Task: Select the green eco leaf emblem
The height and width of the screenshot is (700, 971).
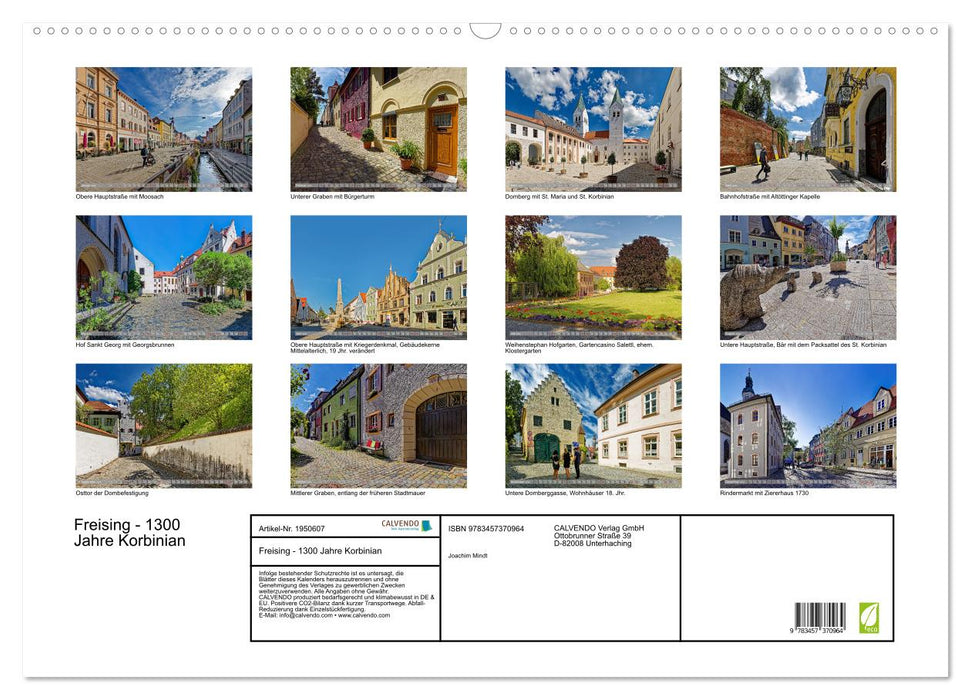Action: coord(869,617)
